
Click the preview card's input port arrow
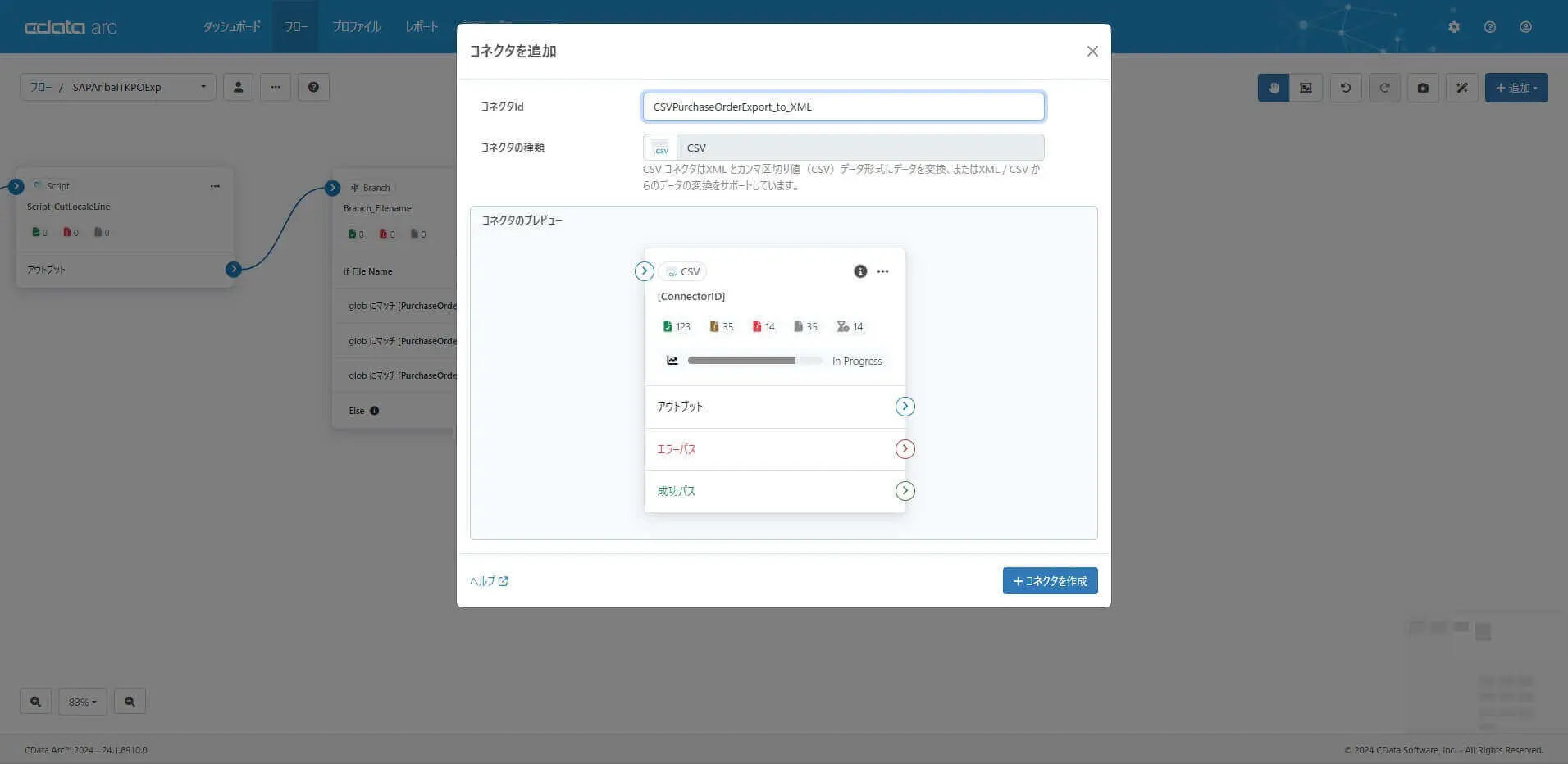point(645,271)
